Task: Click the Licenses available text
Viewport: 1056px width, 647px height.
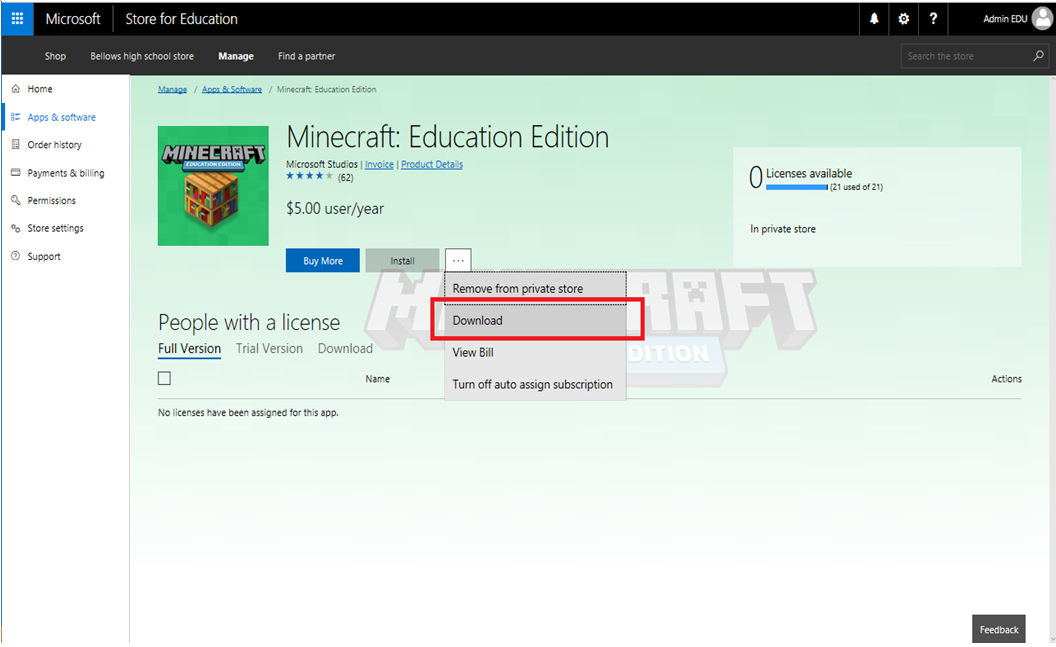Action: coord(809,173)
